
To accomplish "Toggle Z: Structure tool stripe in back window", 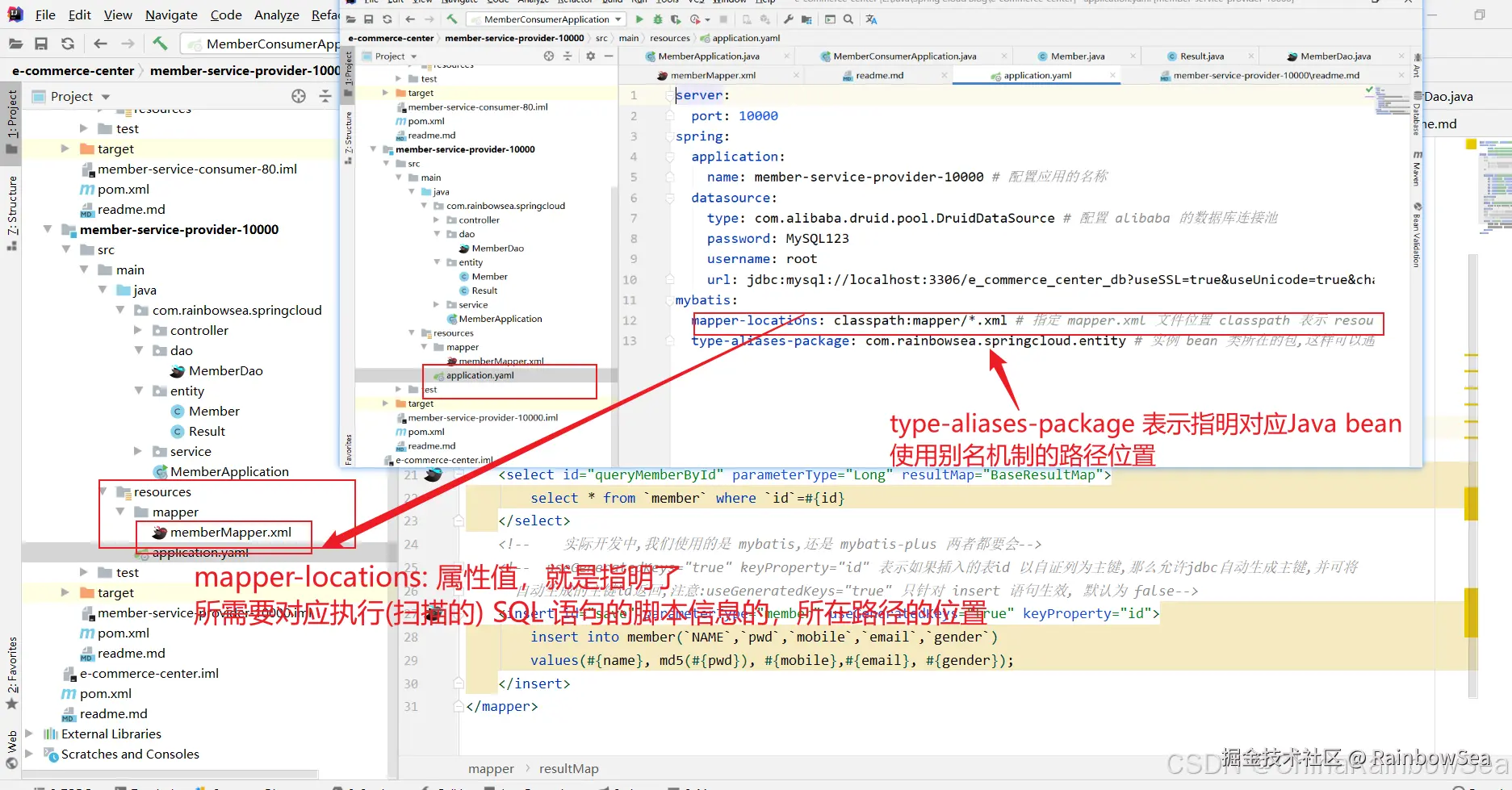I will click(12, 212).
